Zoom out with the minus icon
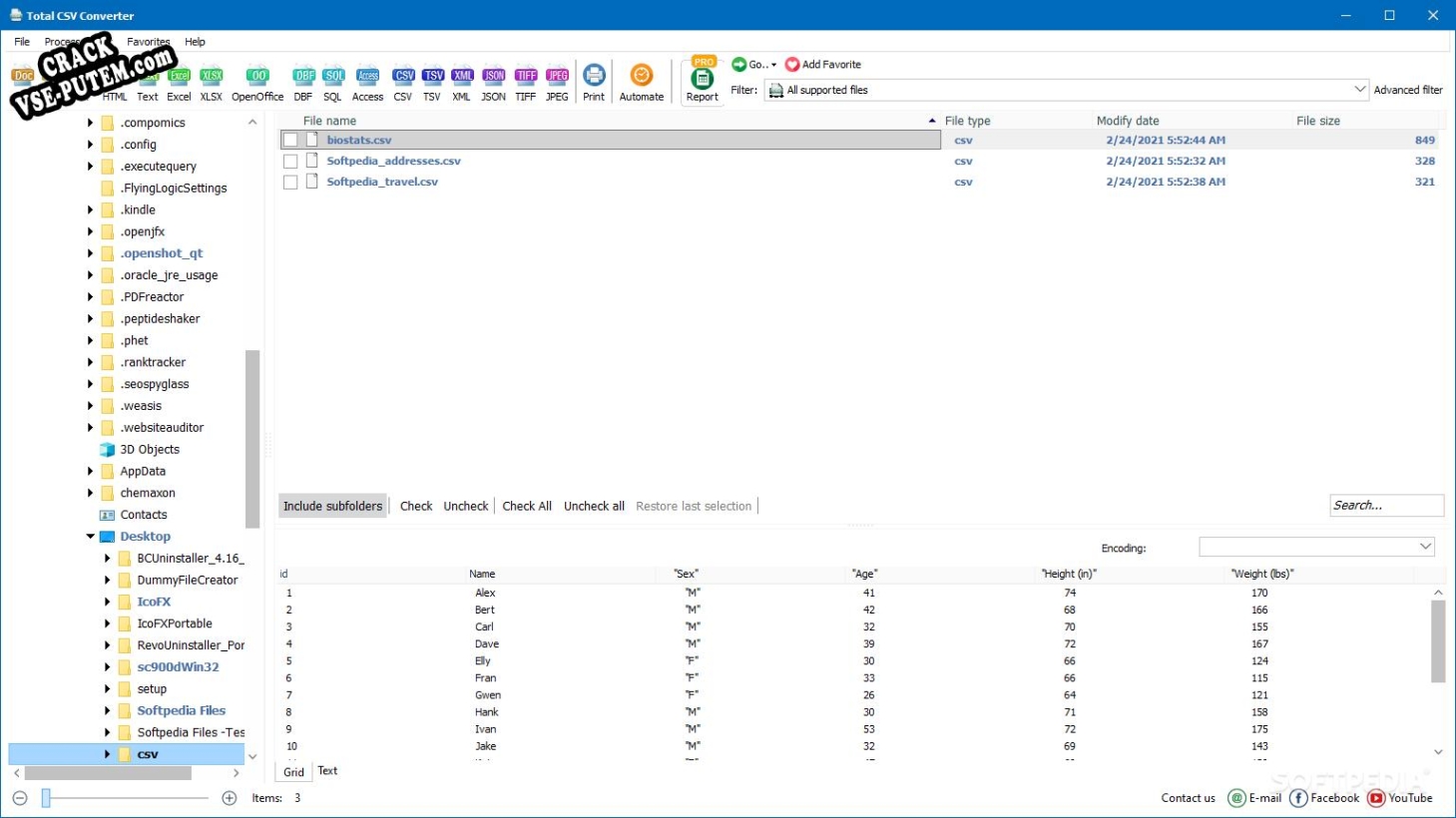 (20, 798)
